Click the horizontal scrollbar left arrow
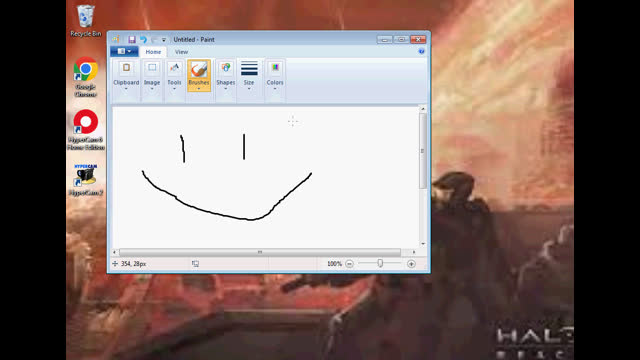Viewport: 640px width, 360px height. click(x=115, y=252)
